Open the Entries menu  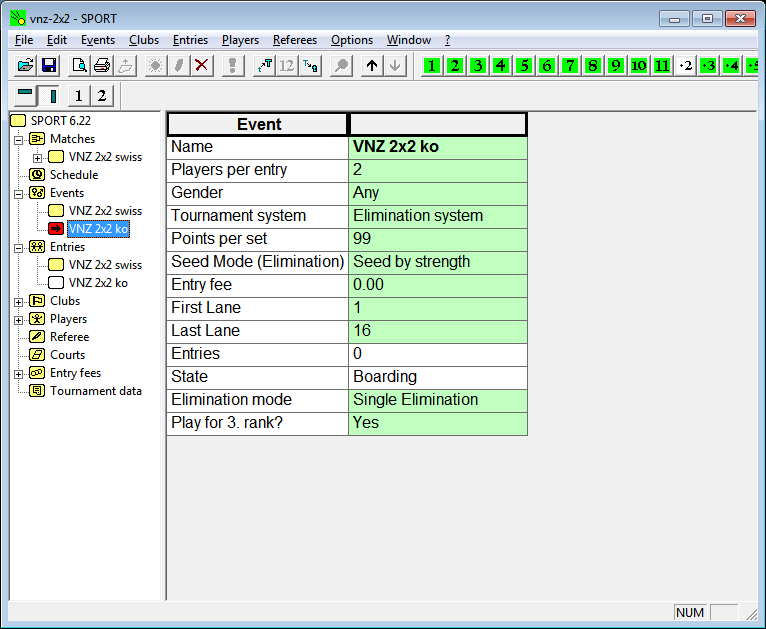(190, 40)
